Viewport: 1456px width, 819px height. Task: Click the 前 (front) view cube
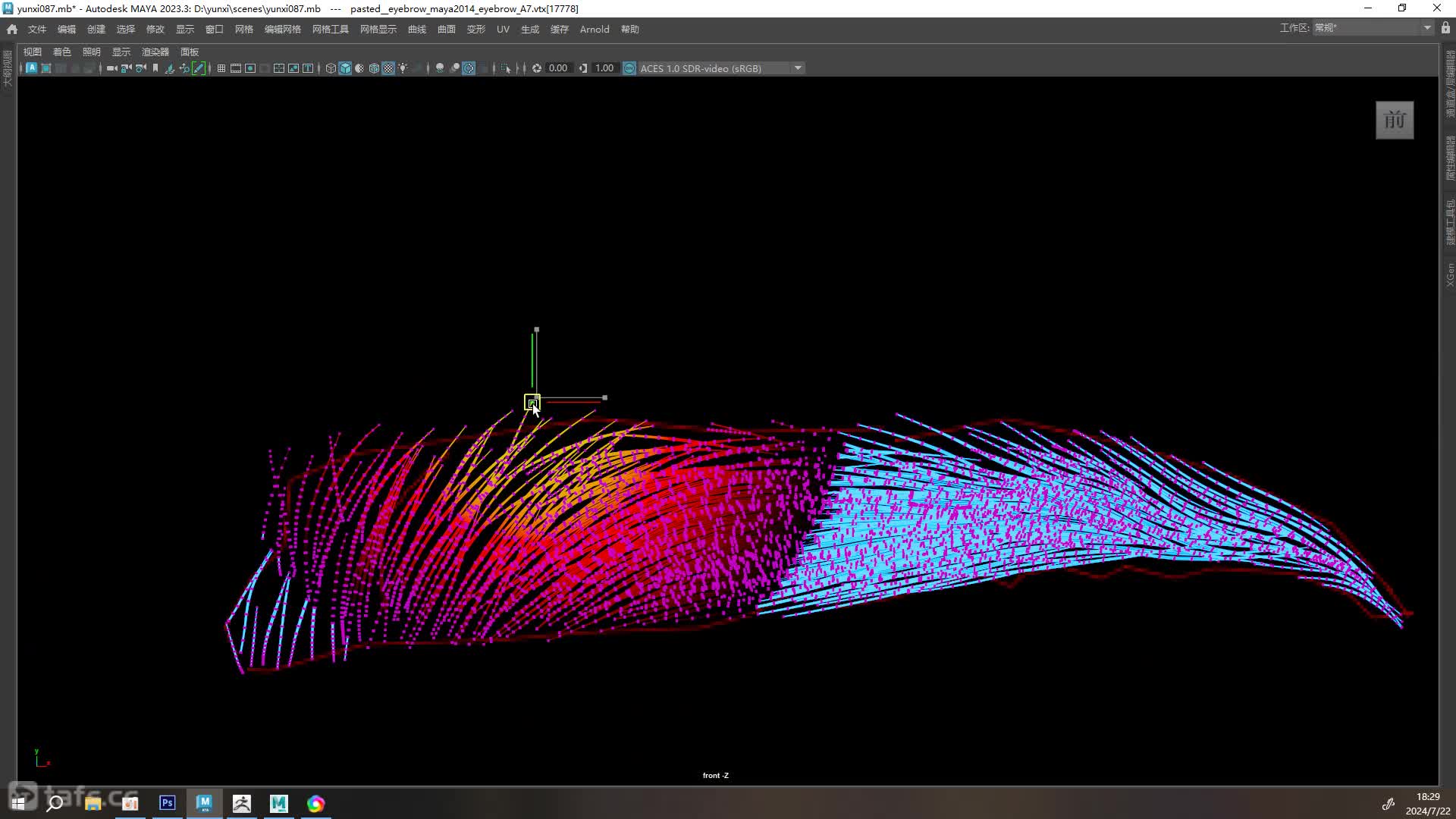click(x=1395, y=120)
